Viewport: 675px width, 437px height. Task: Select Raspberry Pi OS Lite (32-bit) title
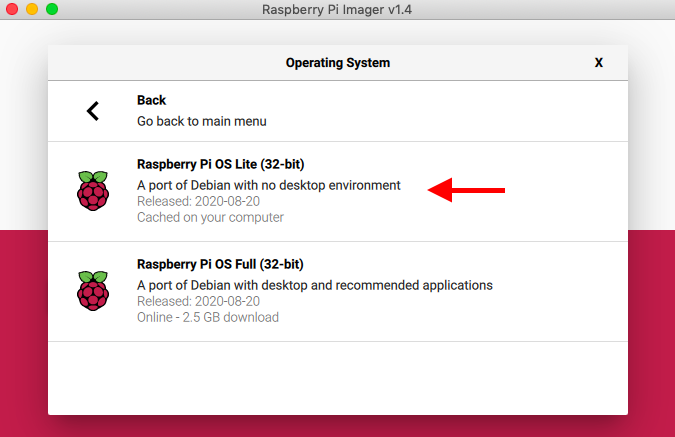[220, 164]
